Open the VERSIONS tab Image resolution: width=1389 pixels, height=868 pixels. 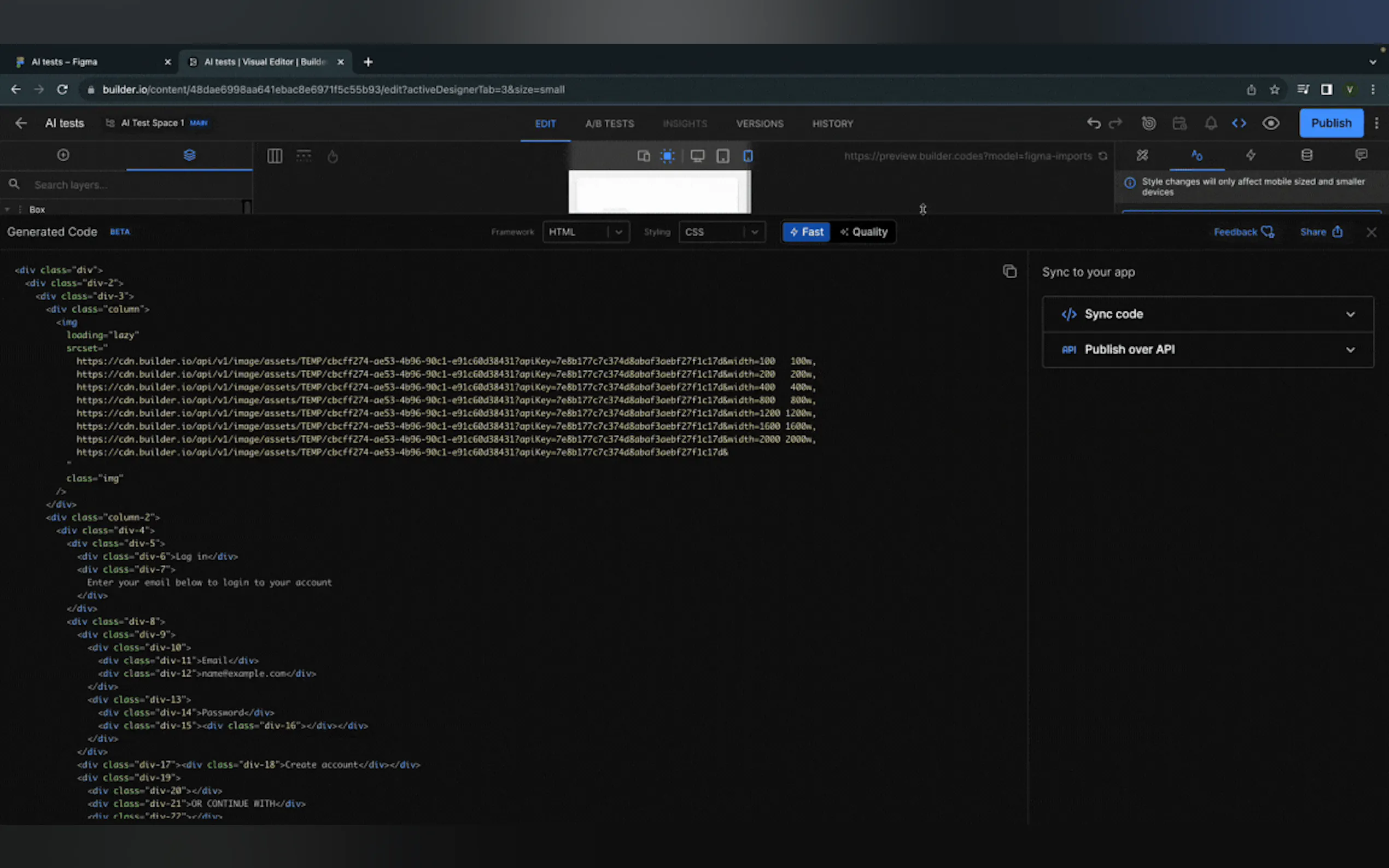click(x=759, y=124)
